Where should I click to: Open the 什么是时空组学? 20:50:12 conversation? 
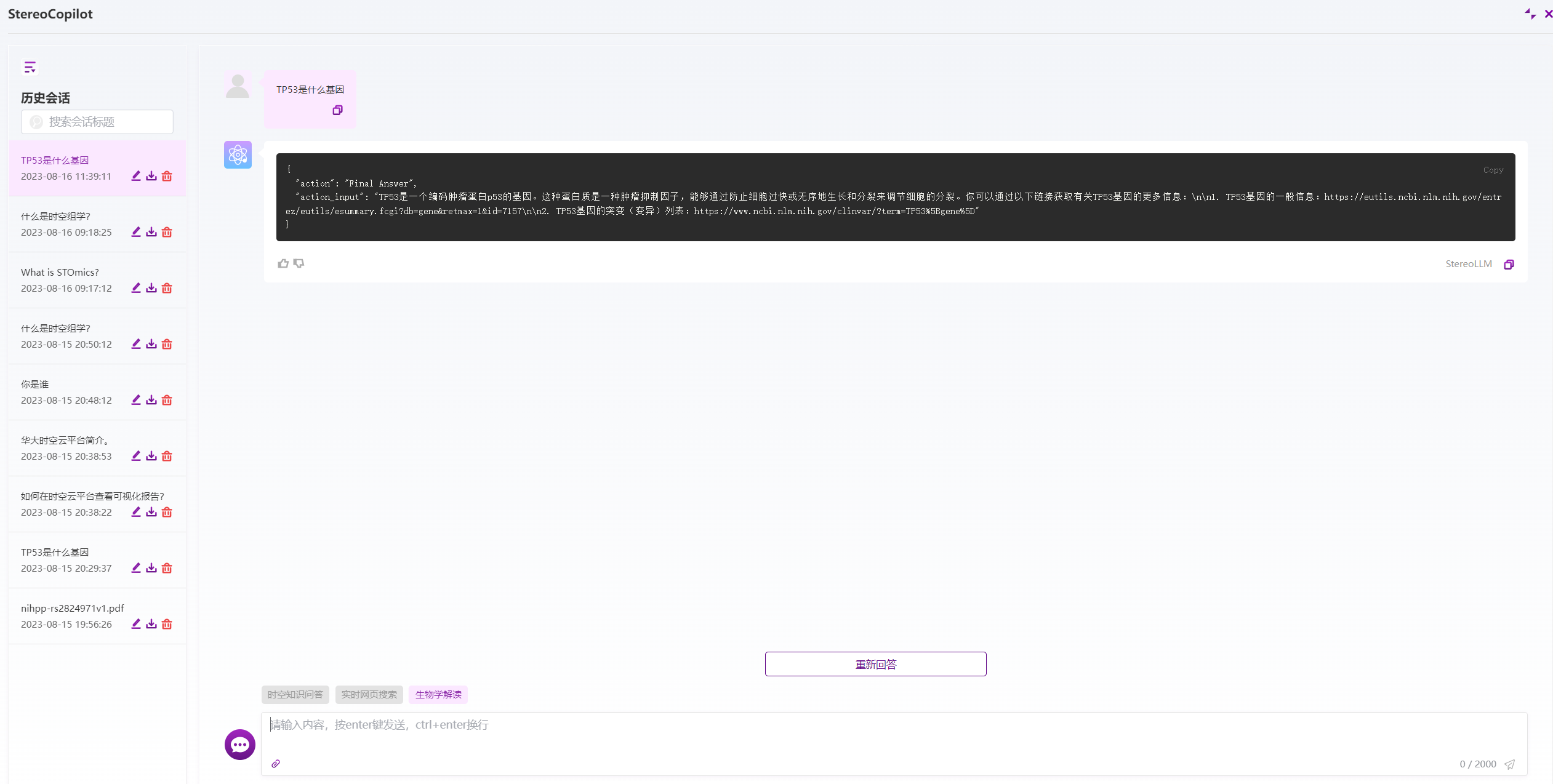pyautogui.click(x=97, y=336)
